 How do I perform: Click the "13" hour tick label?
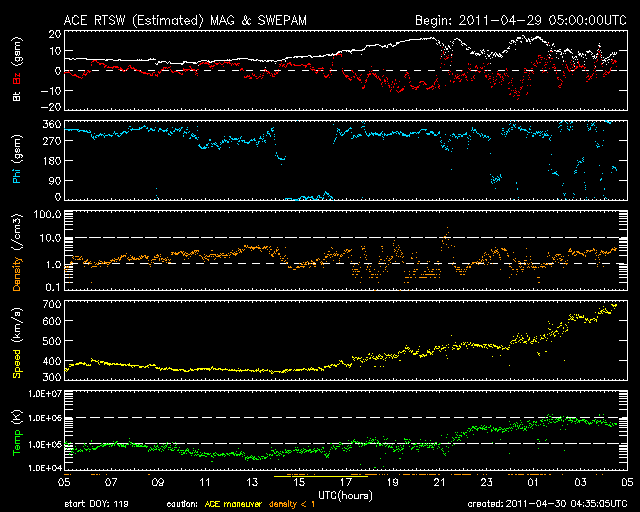(252, 482)
